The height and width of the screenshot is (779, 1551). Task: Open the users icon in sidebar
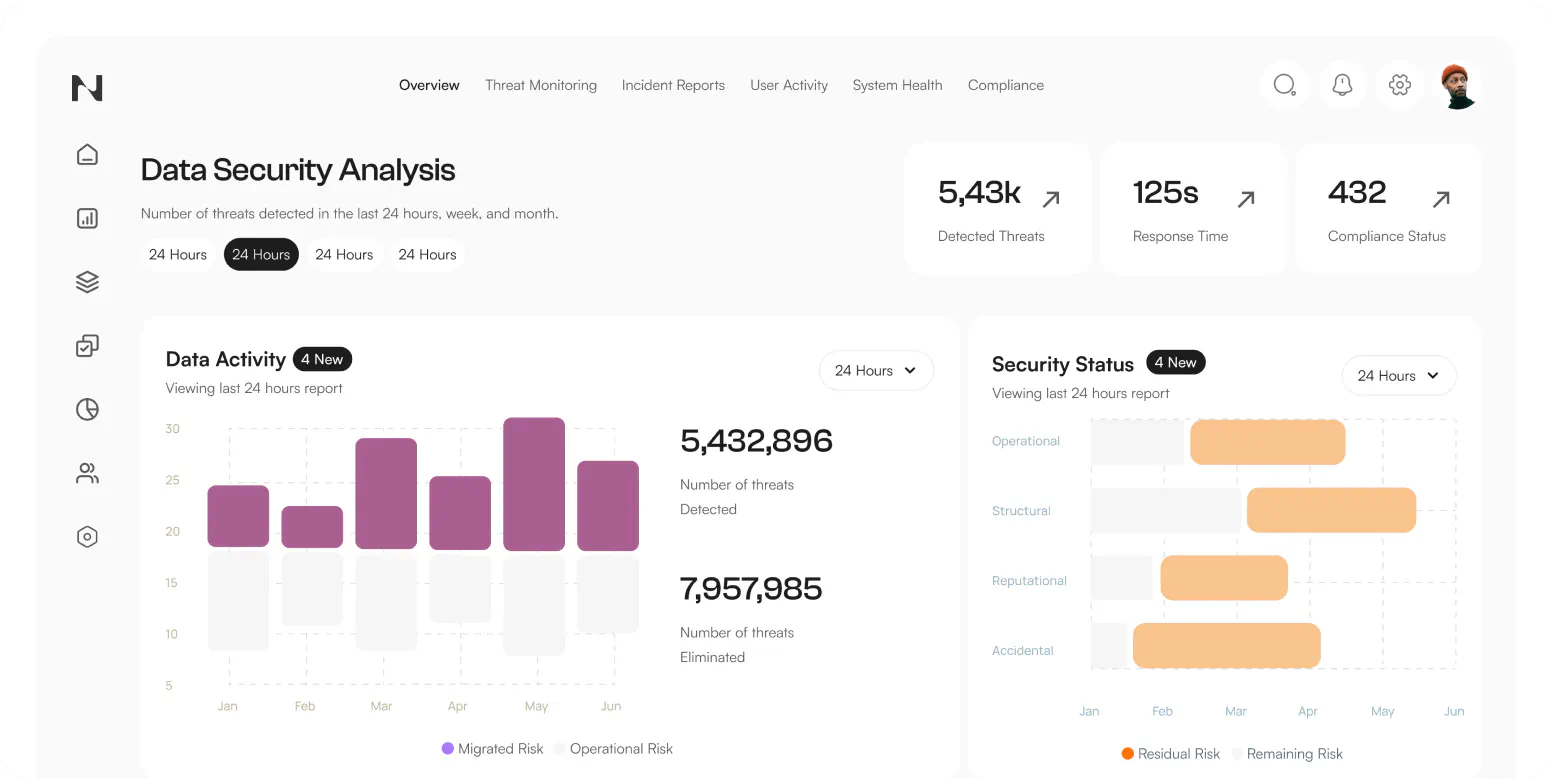pos(87,473)
